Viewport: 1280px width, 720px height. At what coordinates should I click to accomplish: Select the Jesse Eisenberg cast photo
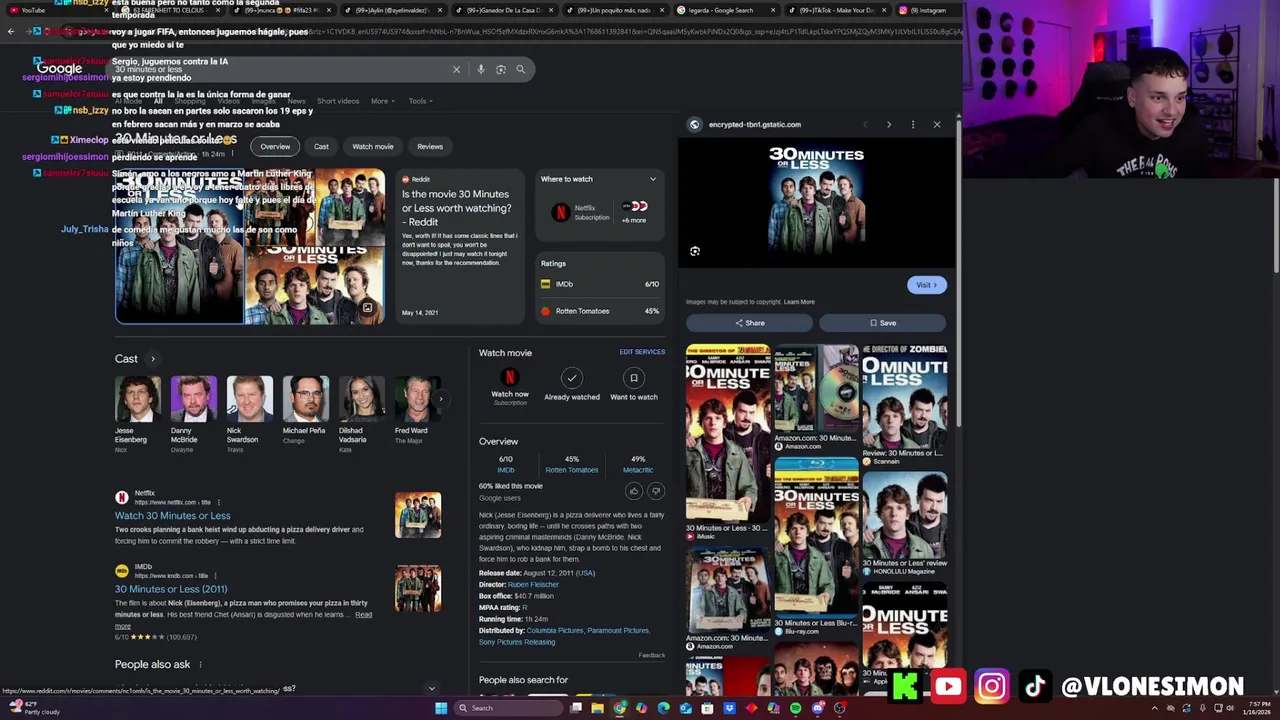pos(136,399)
